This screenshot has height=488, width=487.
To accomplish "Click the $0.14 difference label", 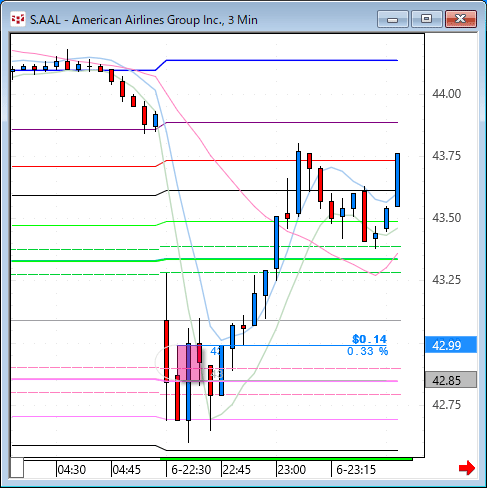I will coord(369,339).
